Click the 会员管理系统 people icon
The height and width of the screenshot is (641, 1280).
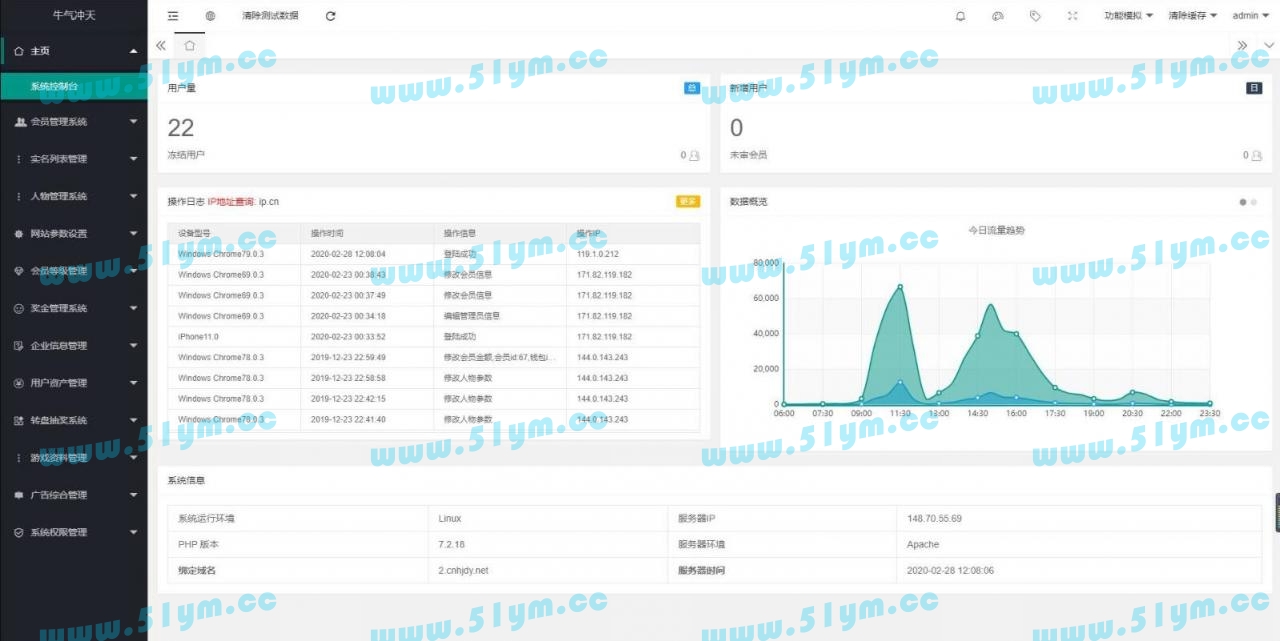[x=20, y=122]
